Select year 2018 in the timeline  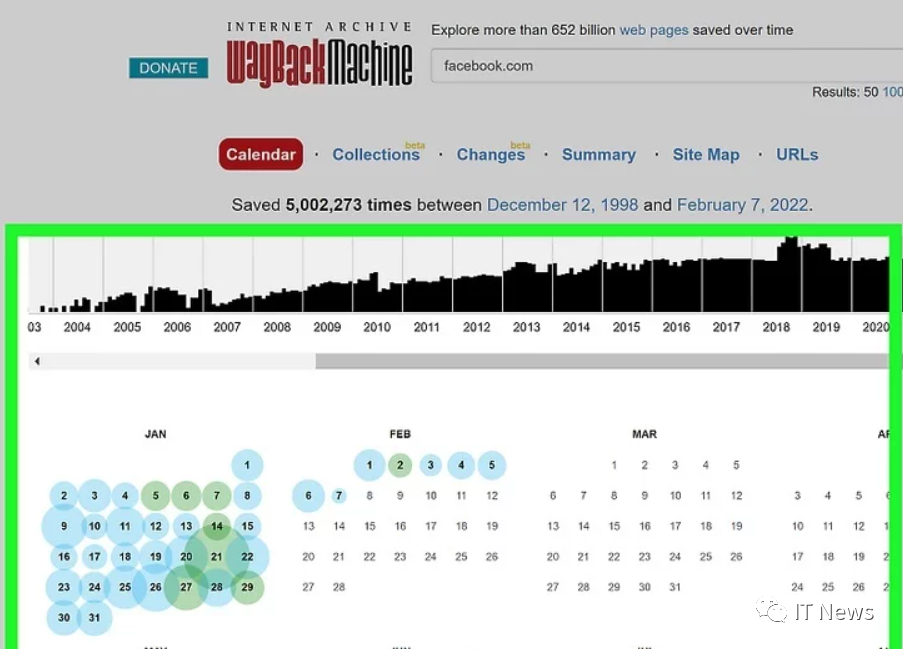coord(776,327)
